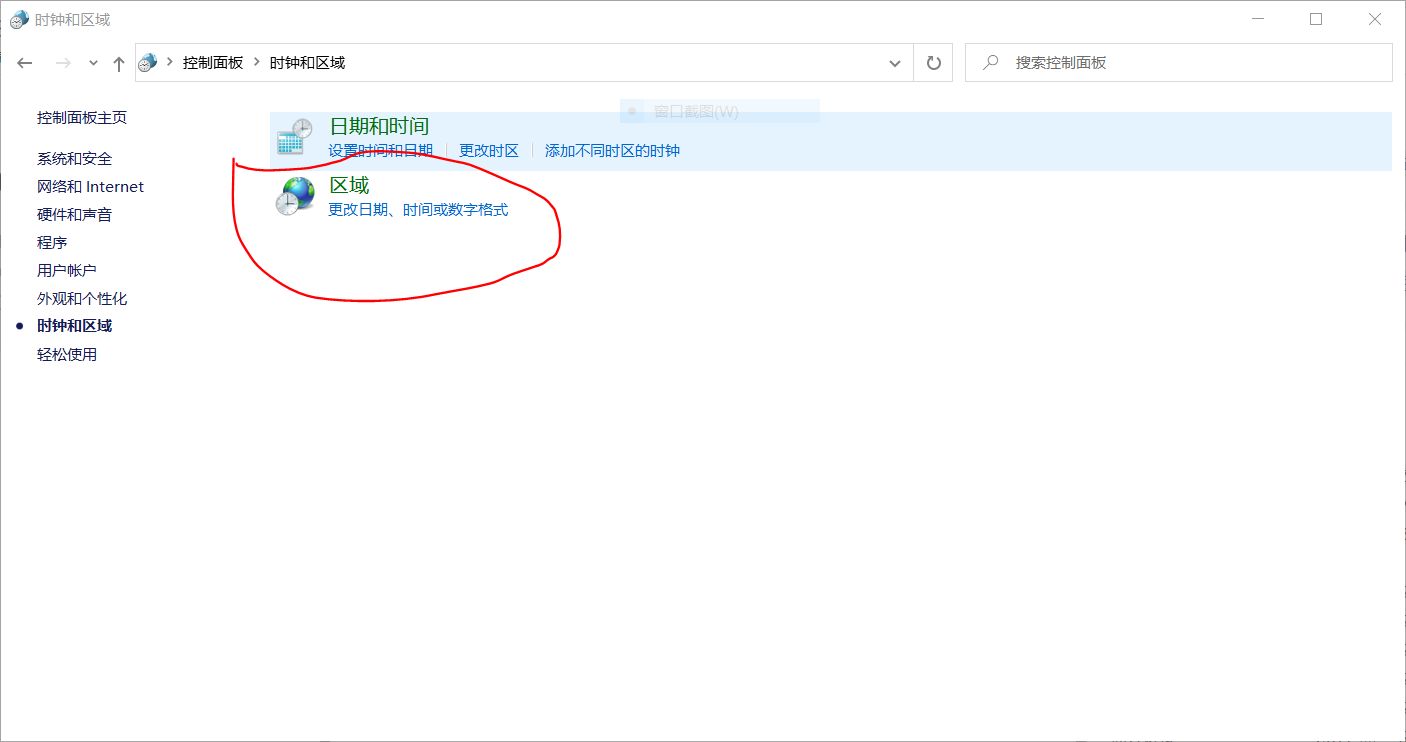This screenshot has width=1406, height=742.
Task: Open the recent locations dropdown arrow
Action: pos(93,63)
